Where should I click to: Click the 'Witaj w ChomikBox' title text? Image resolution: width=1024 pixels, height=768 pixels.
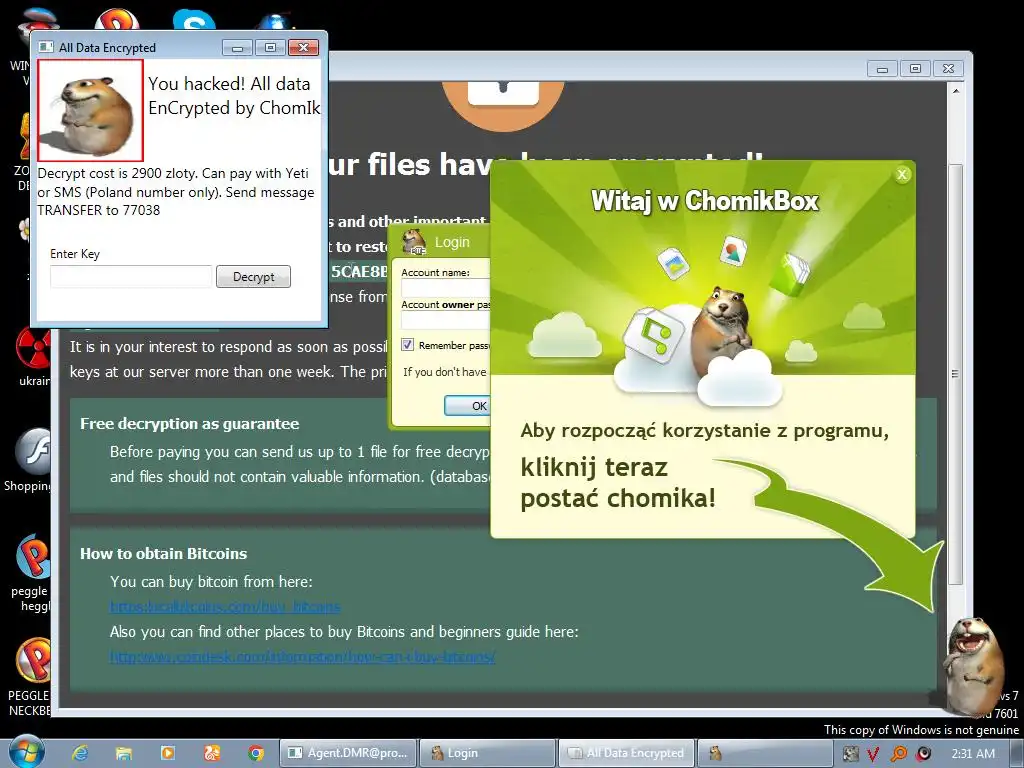pos(704,201)
